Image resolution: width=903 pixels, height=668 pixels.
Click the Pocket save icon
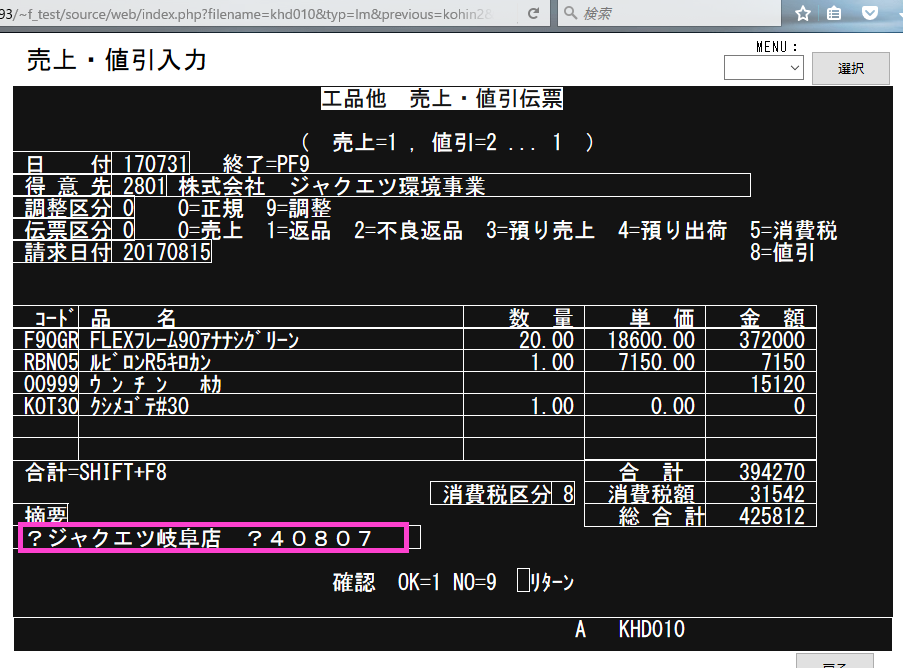pos(870,14)
